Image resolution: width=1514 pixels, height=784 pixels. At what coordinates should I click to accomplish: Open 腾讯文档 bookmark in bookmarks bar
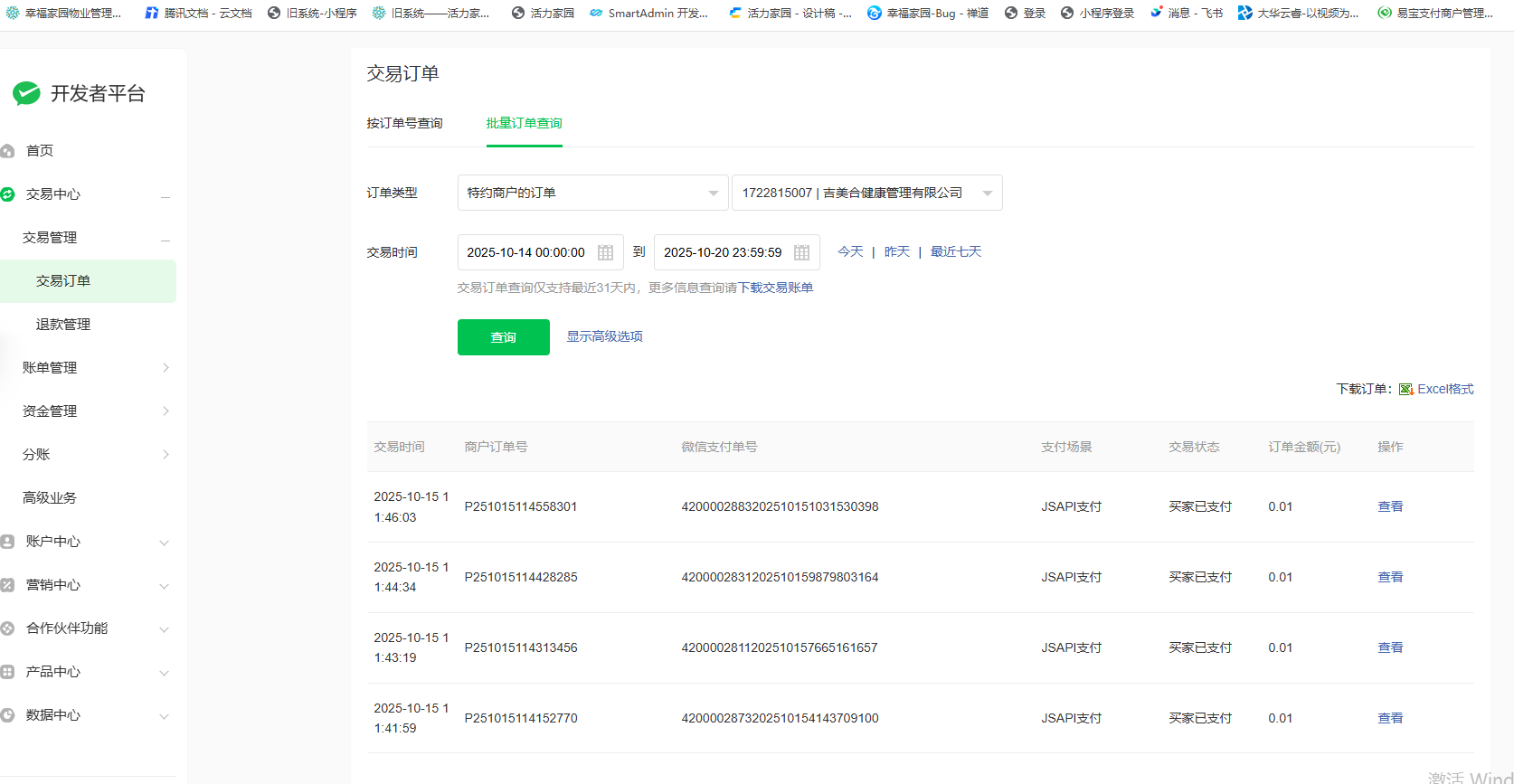point(199,13)
